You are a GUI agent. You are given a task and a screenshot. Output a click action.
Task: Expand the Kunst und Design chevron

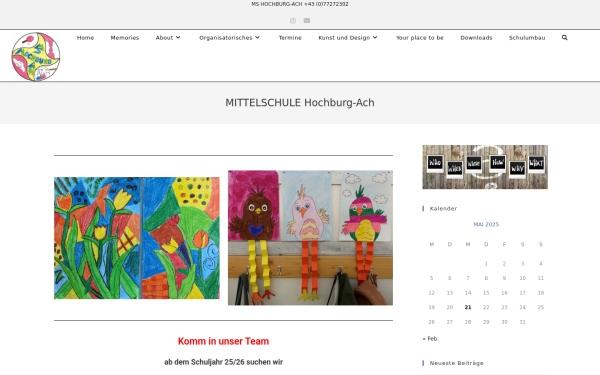click(x=375, y=38)
